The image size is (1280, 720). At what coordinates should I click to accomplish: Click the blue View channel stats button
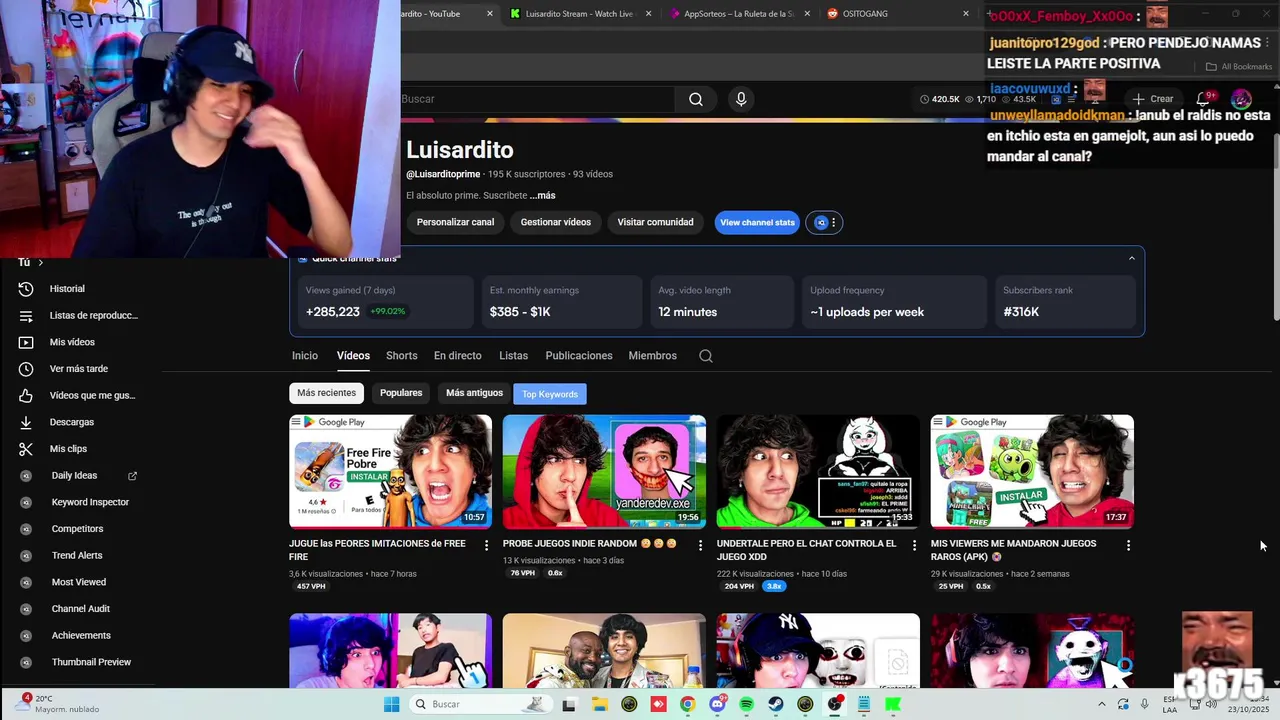(757, 222)
